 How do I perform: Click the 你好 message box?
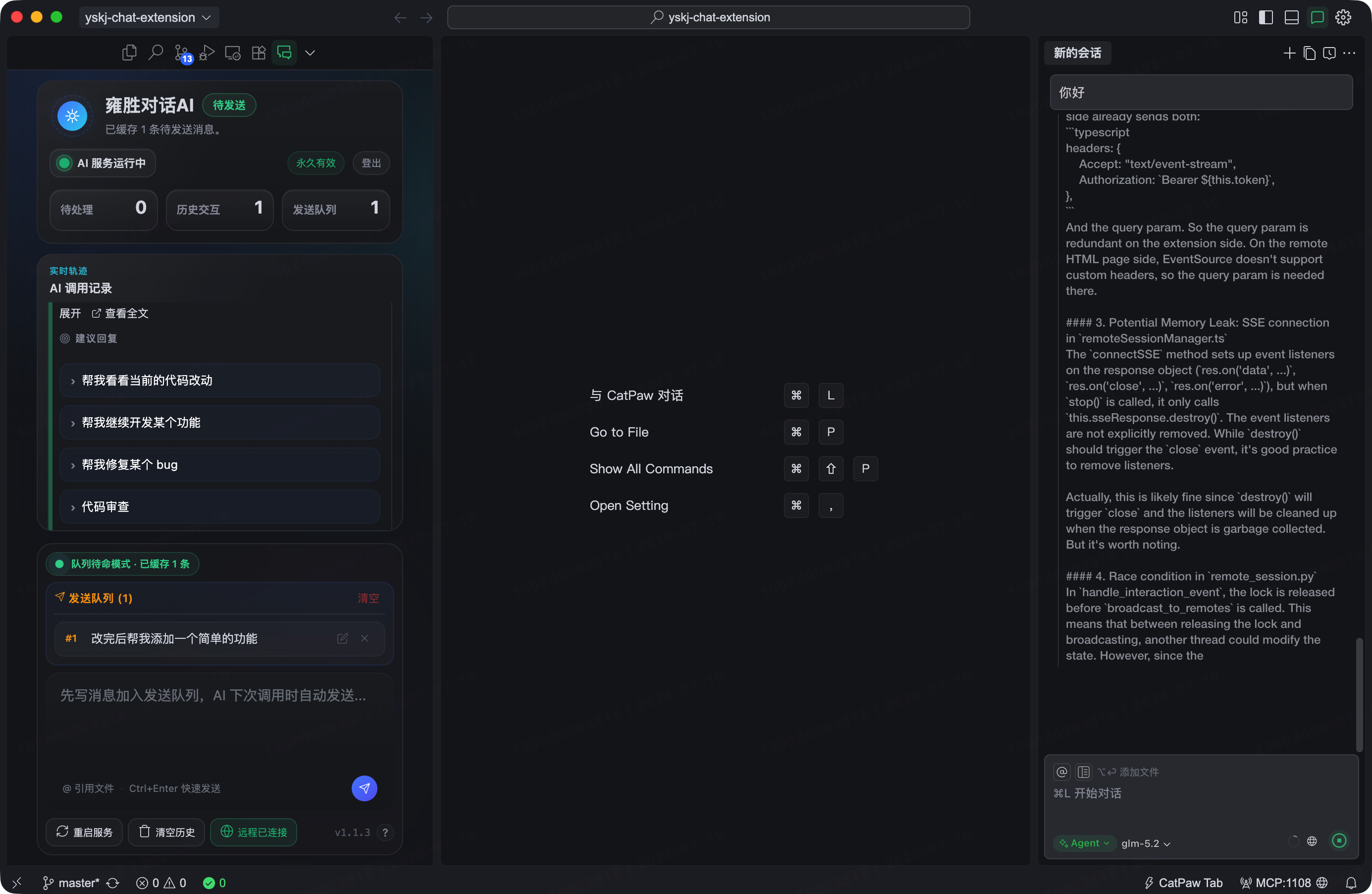click(x=1201, y=92)
